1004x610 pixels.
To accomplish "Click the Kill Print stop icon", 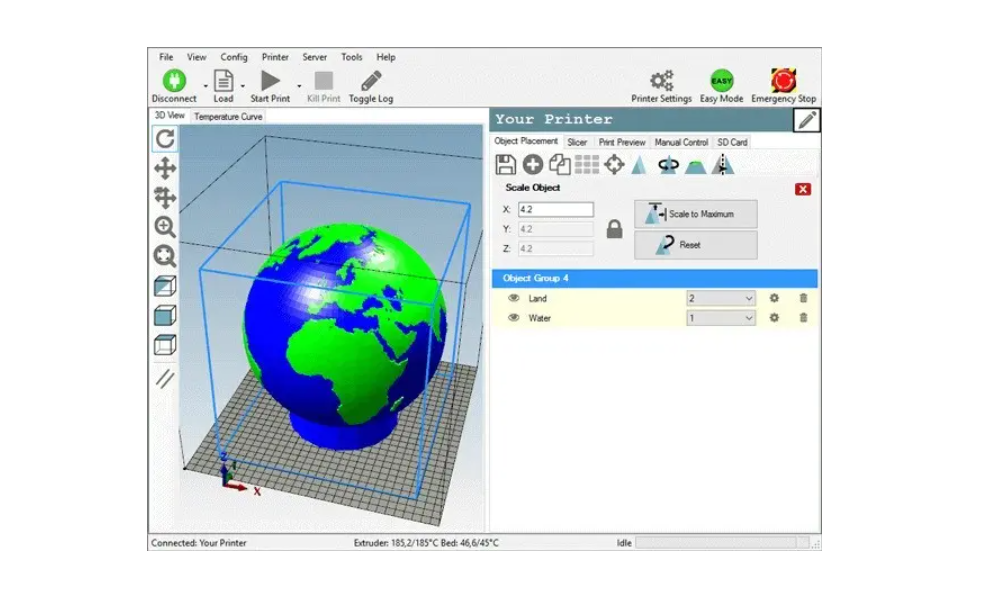I will click(323, 81).
